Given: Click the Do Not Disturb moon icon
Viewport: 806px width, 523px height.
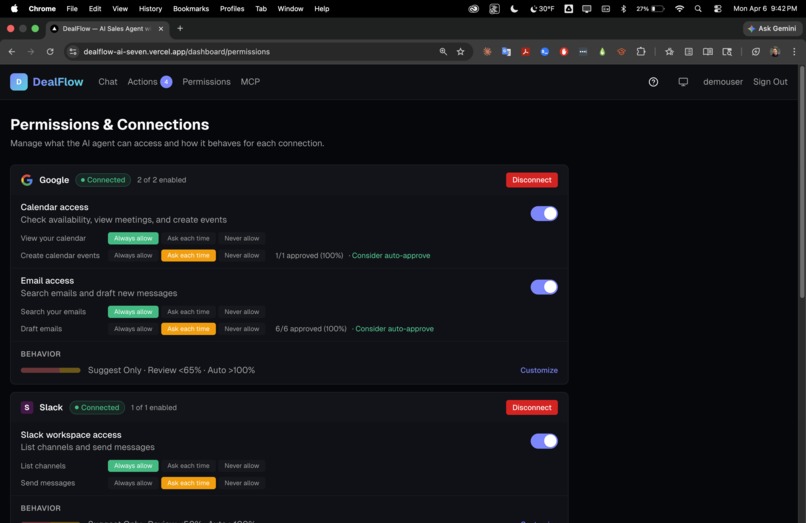Looking at the screenshot, I should [514, 9].
